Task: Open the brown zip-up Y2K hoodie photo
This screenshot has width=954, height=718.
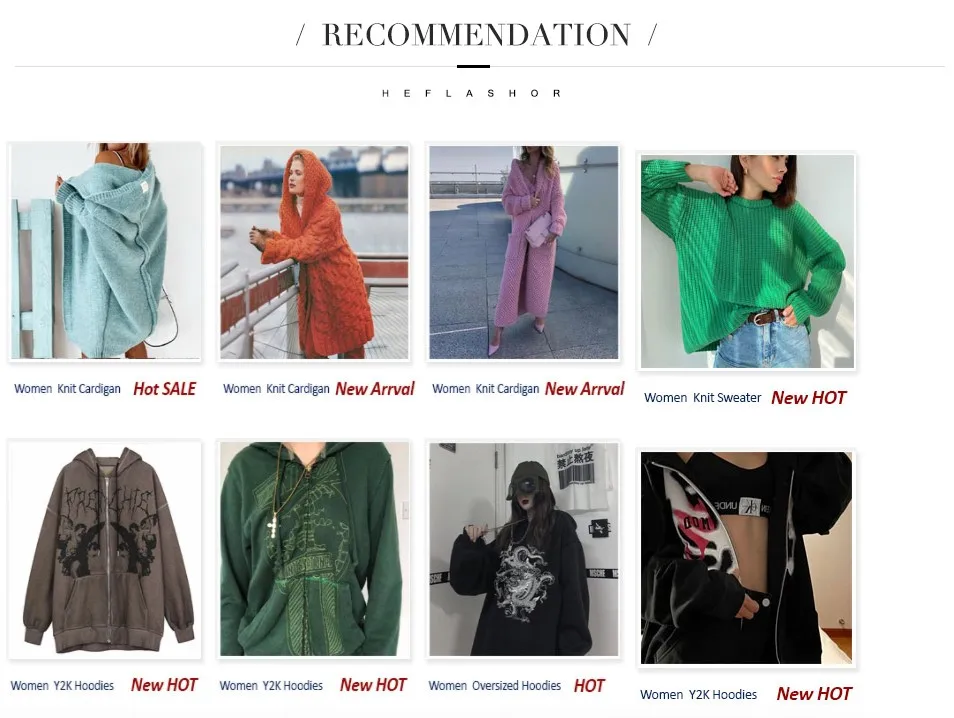Action: [105, 549]
